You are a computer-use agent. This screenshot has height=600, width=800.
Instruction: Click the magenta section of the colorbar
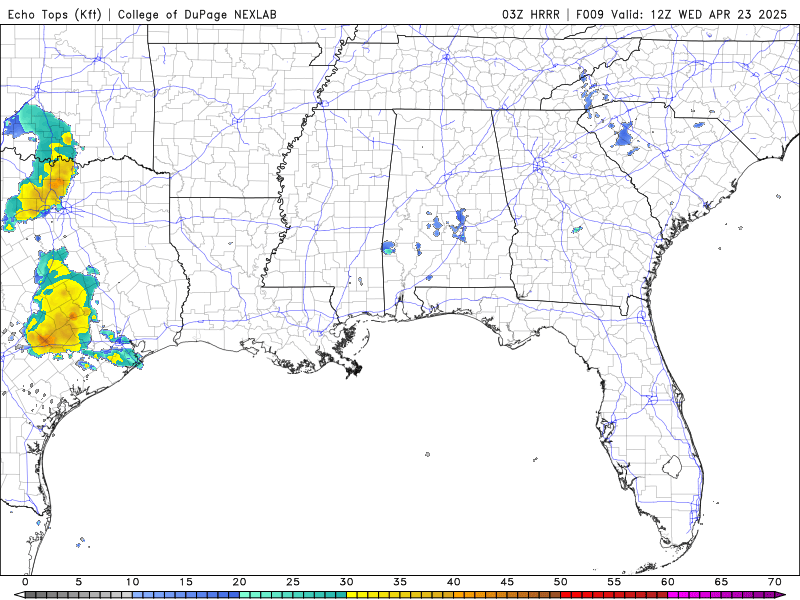point(721,595)
